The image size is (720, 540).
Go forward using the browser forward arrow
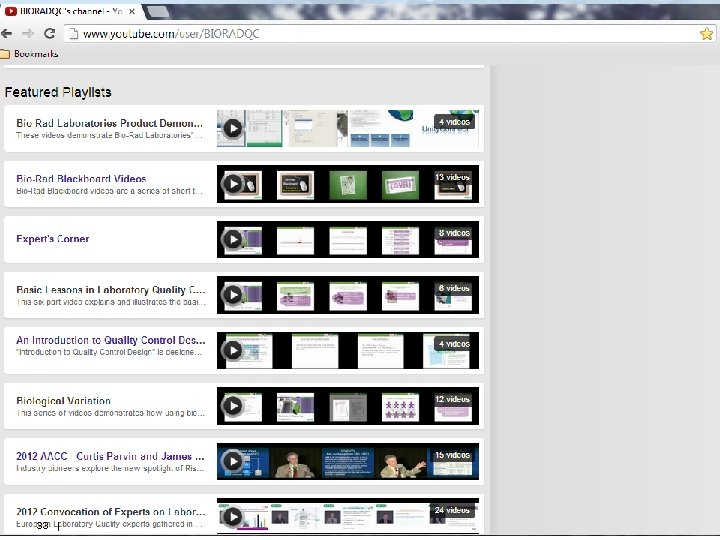coord(28,34)
